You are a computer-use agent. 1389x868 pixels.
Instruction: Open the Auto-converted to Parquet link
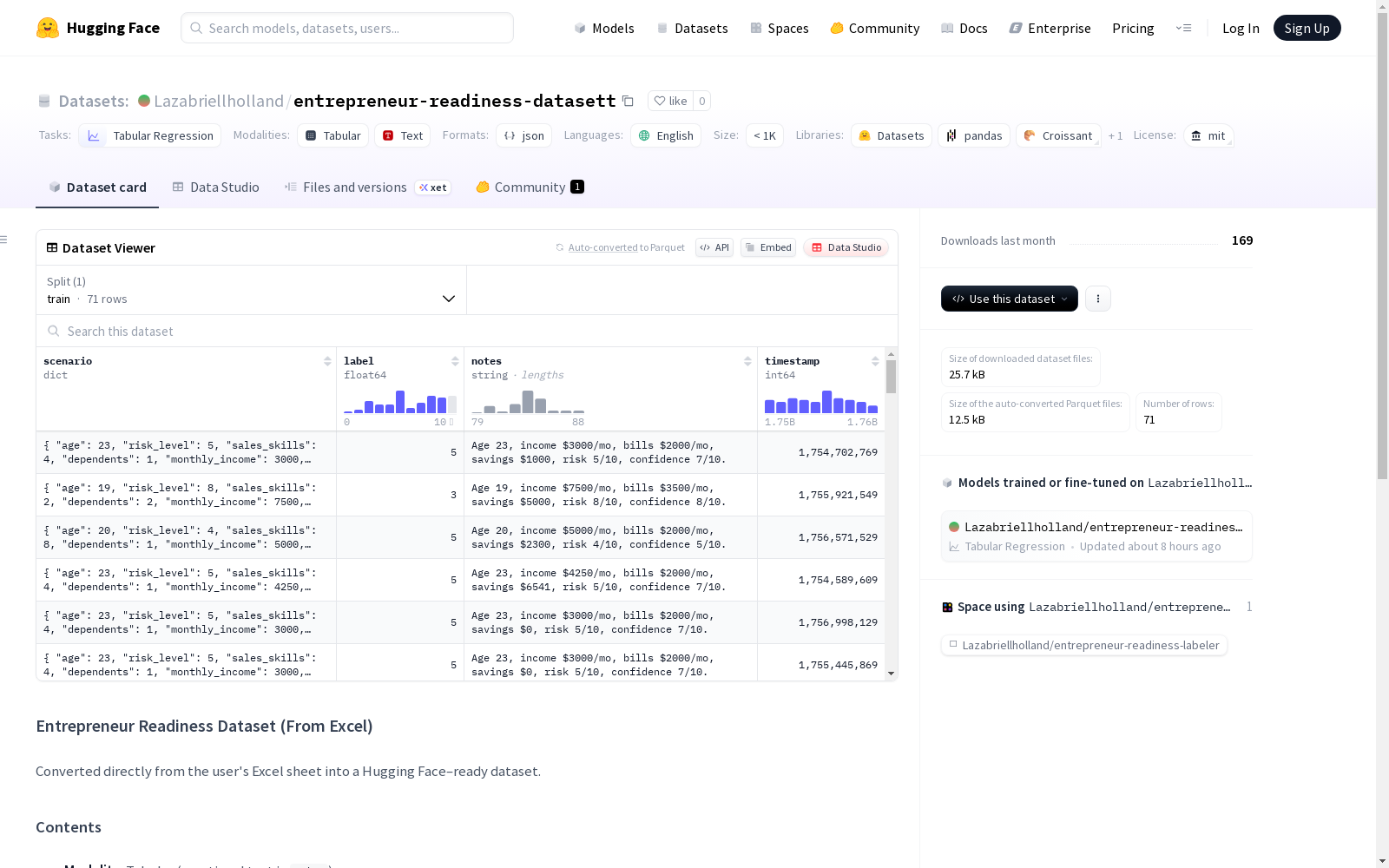click(x=627, y=247)
